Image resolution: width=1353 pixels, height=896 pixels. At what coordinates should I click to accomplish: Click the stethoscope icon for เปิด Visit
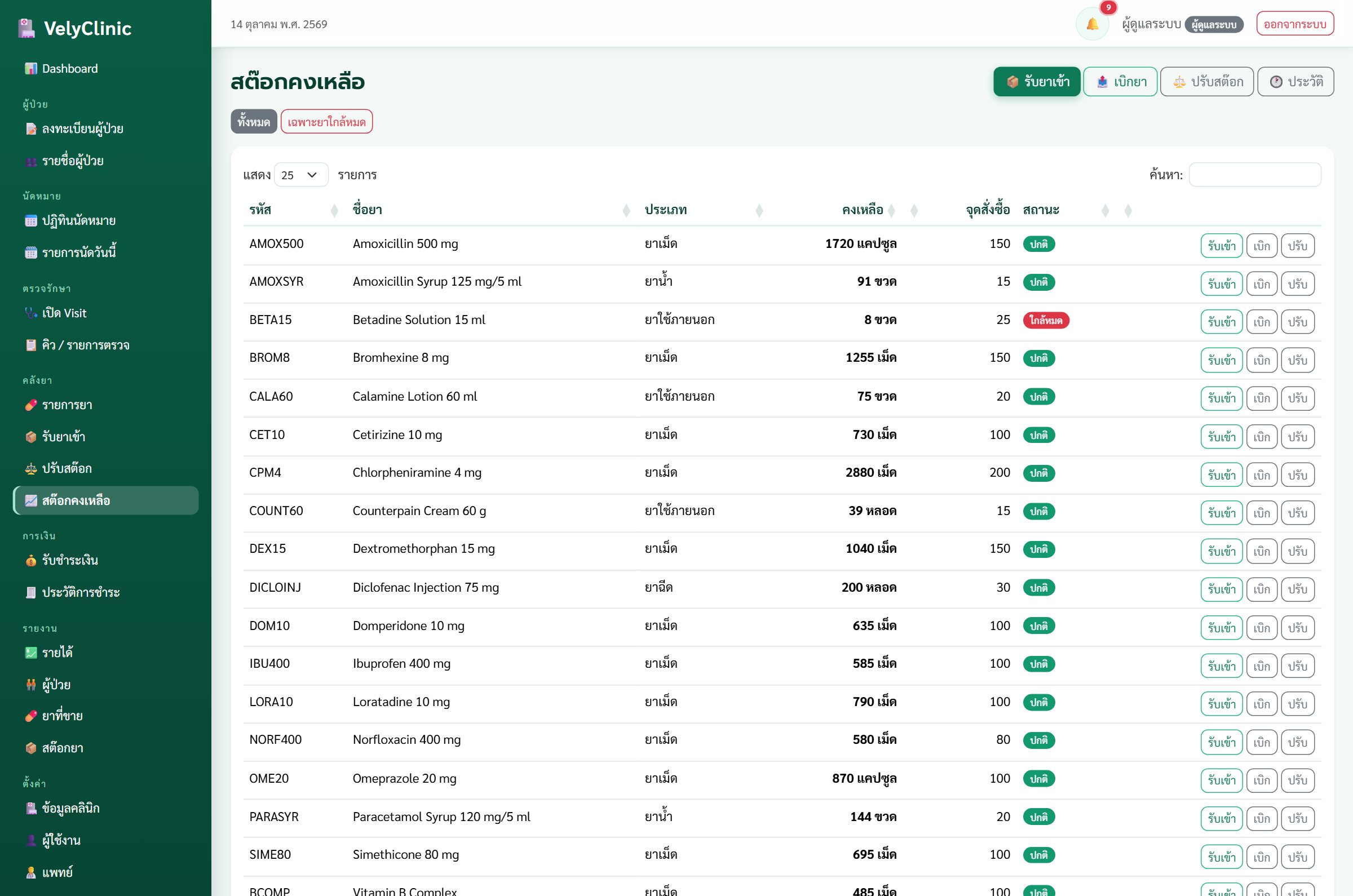pyautogui.click(x=31, y=313)
